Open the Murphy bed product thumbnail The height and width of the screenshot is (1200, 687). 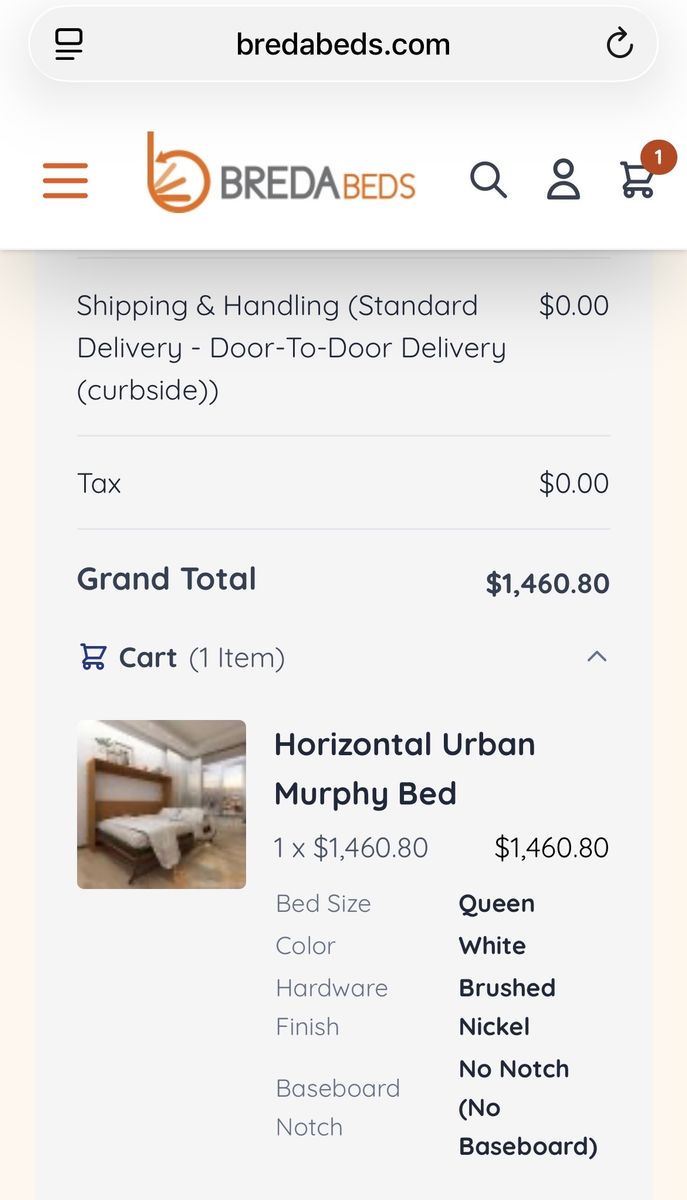click(x=161, y=804)
